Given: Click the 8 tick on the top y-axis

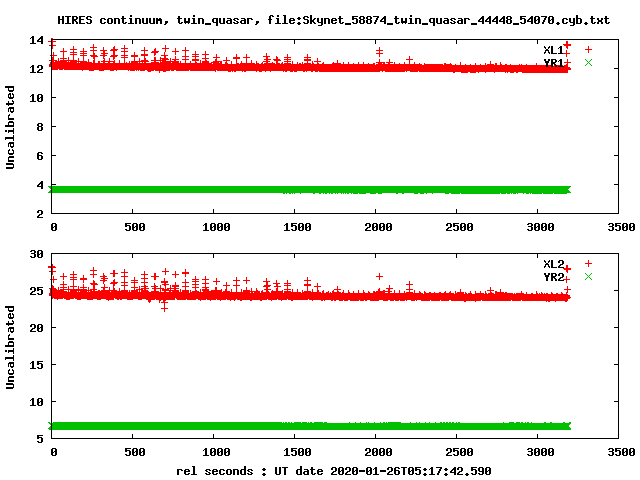Looking at the screenshot, I should pyautogui.click(x=40, y=127).
